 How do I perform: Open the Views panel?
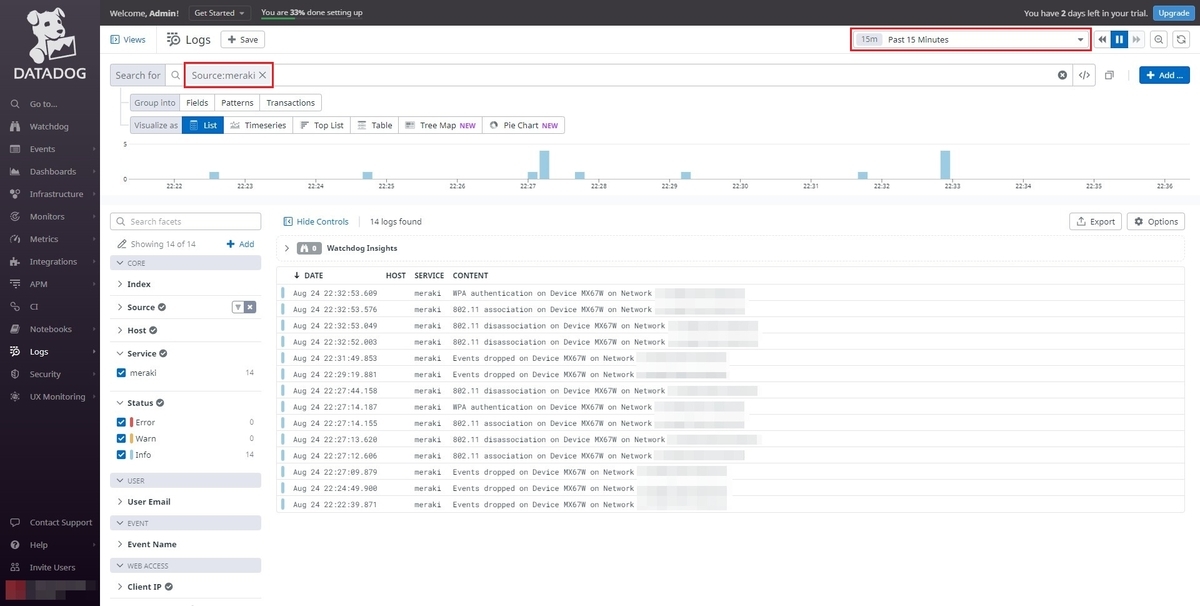(128, 40)
